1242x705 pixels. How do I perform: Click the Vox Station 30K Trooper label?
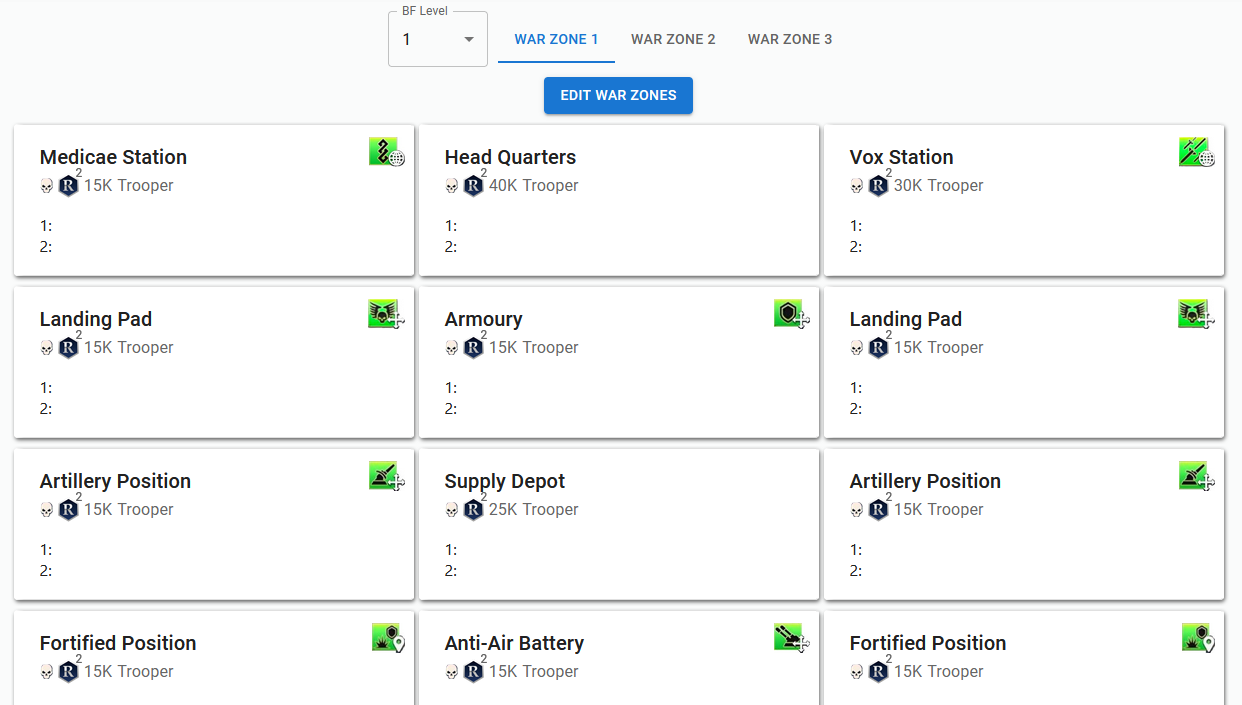click(938, 185)
